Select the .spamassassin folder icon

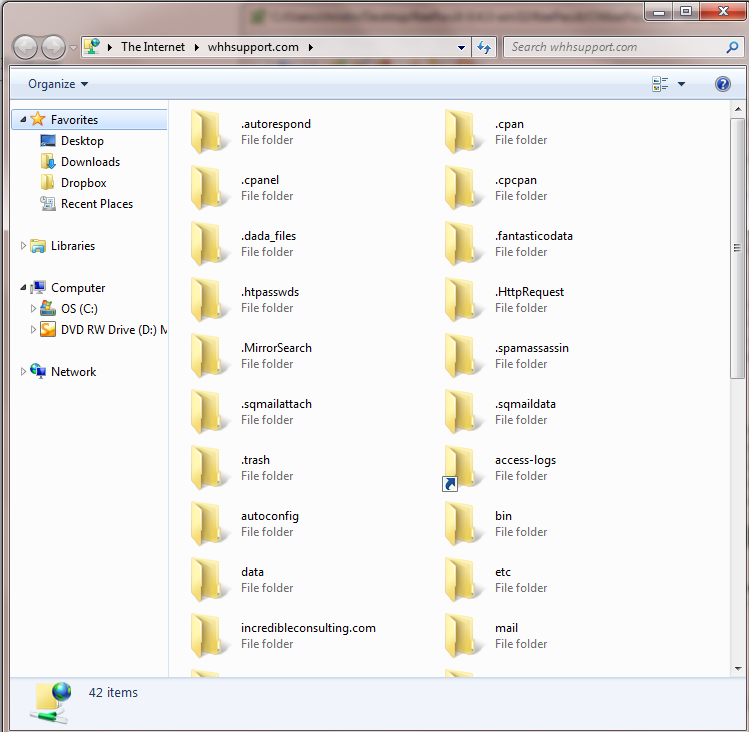[x=461, y=356]
